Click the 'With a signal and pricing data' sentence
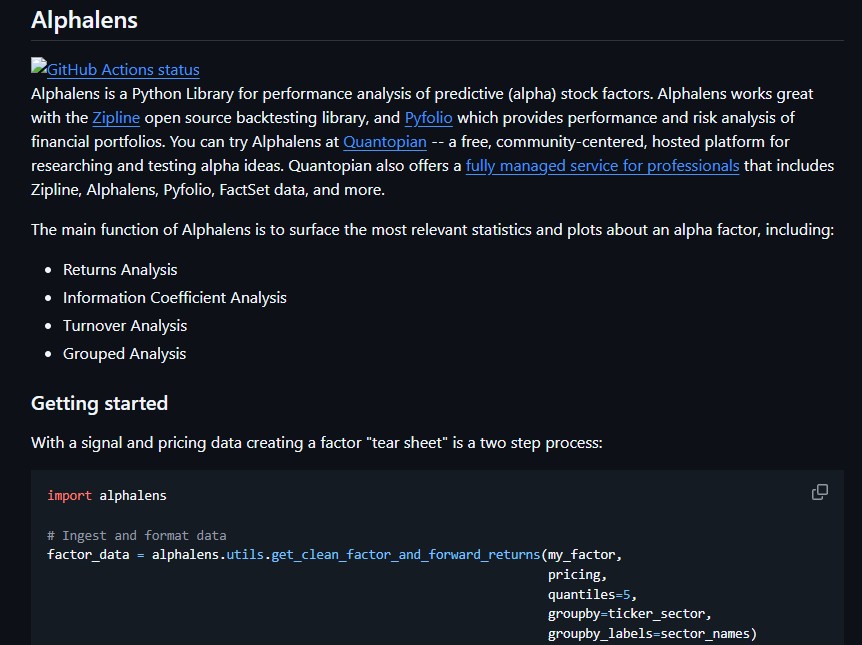Viewport: 862px width, 645px height. 317,443
